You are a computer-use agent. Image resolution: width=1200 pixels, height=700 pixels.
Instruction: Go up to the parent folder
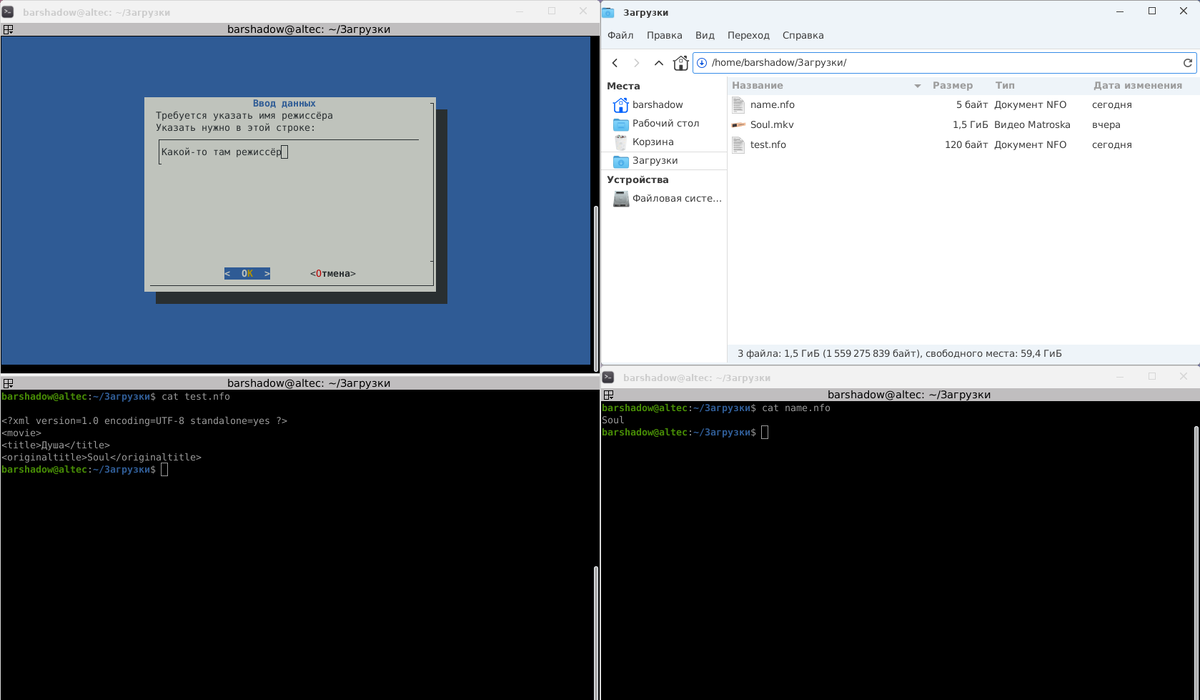pos(659,63)
